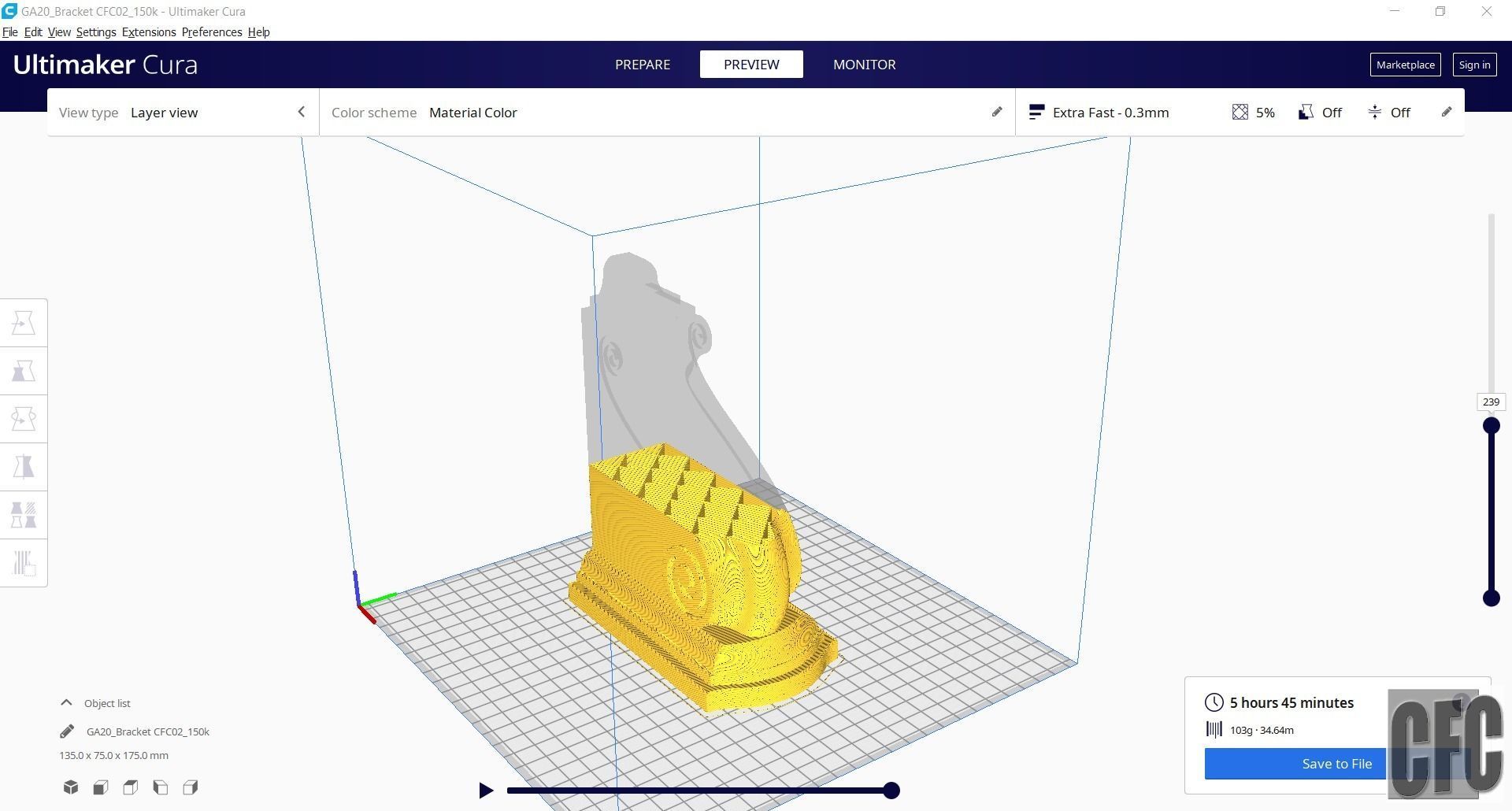Viewport: 1512px width, 811px height.
Task: Select the Rotate tool in left toolbar
Action: (24, 419)
